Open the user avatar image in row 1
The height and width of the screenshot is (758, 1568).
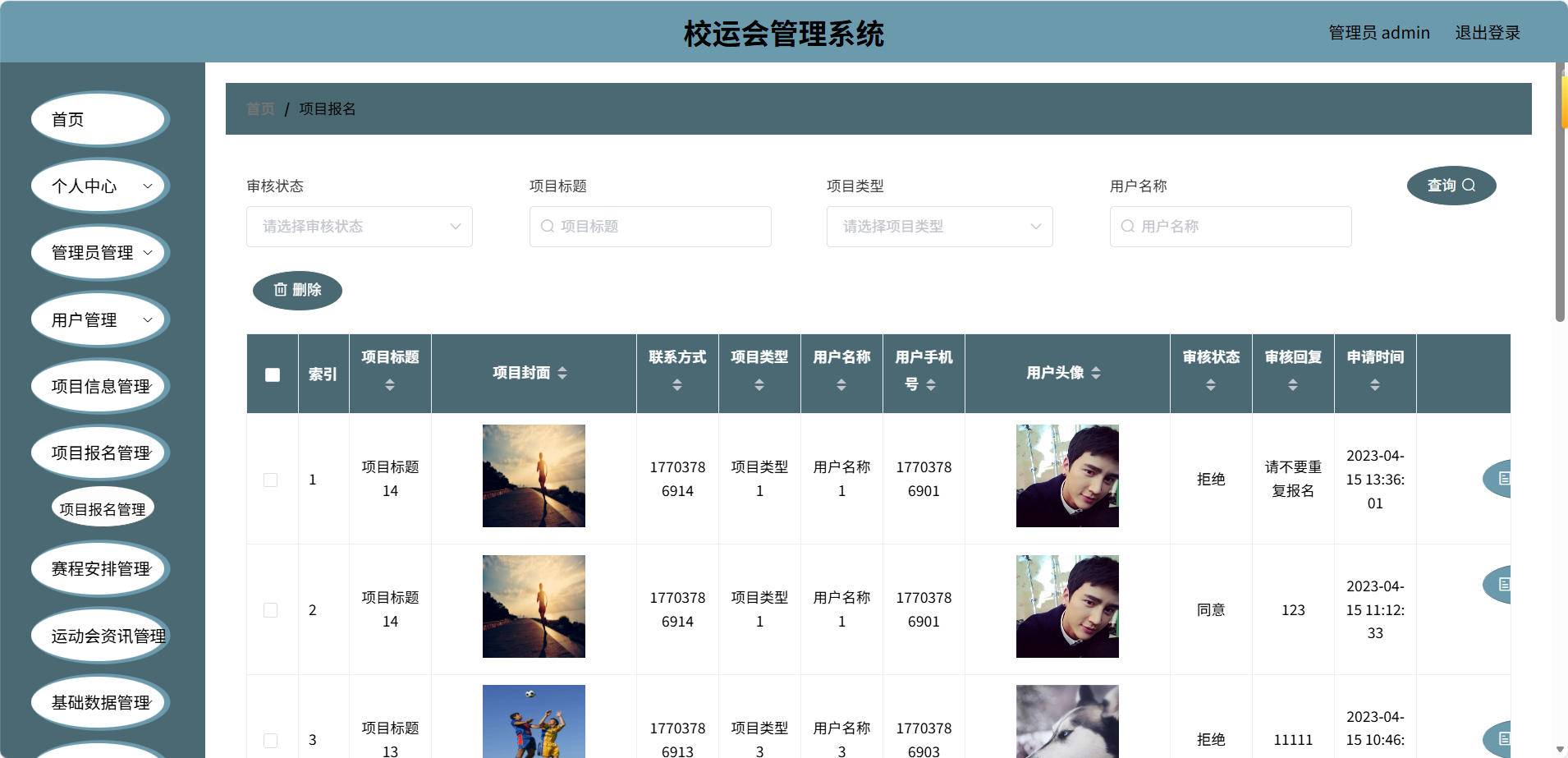click(1067, 475)
